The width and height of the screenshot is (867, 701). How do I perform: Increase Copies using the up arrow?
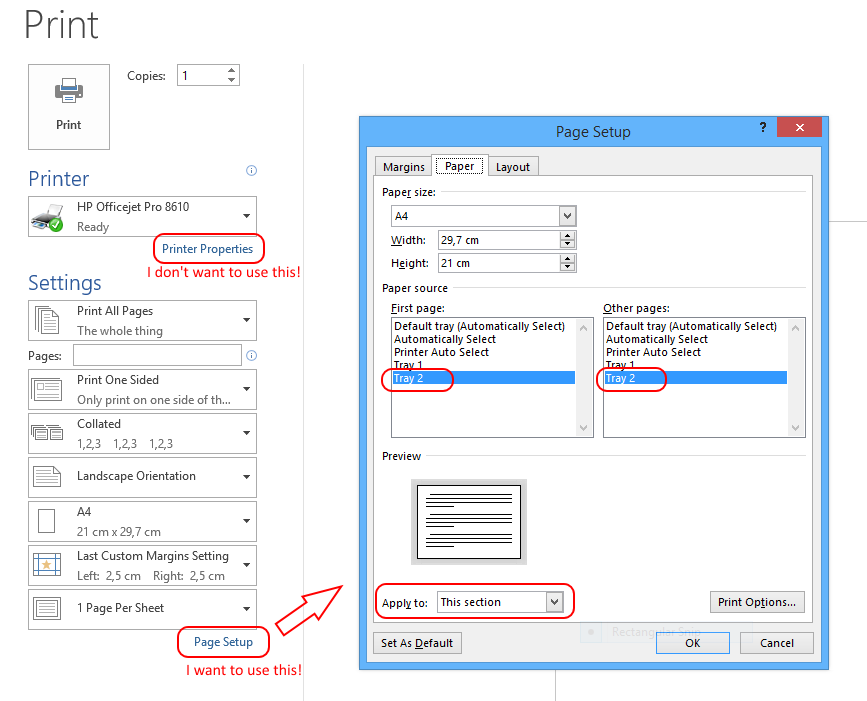click(232, 71)
